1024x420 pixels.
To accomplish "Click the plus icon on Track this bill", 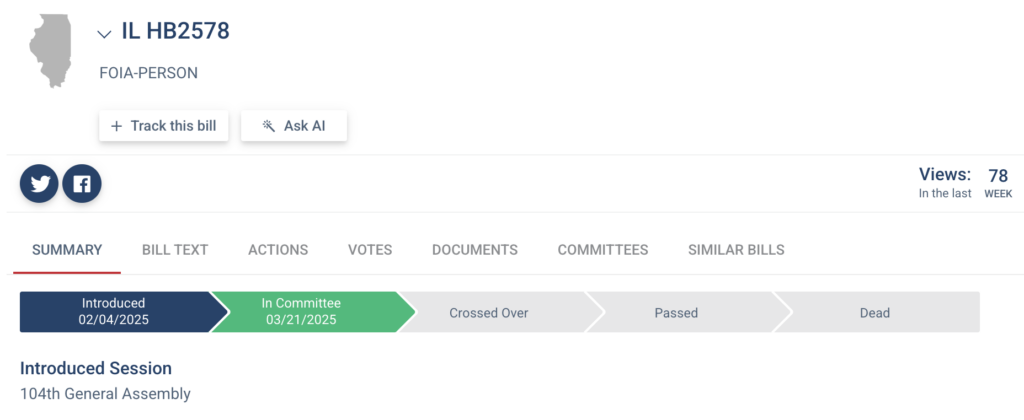I will pos(117,126).
